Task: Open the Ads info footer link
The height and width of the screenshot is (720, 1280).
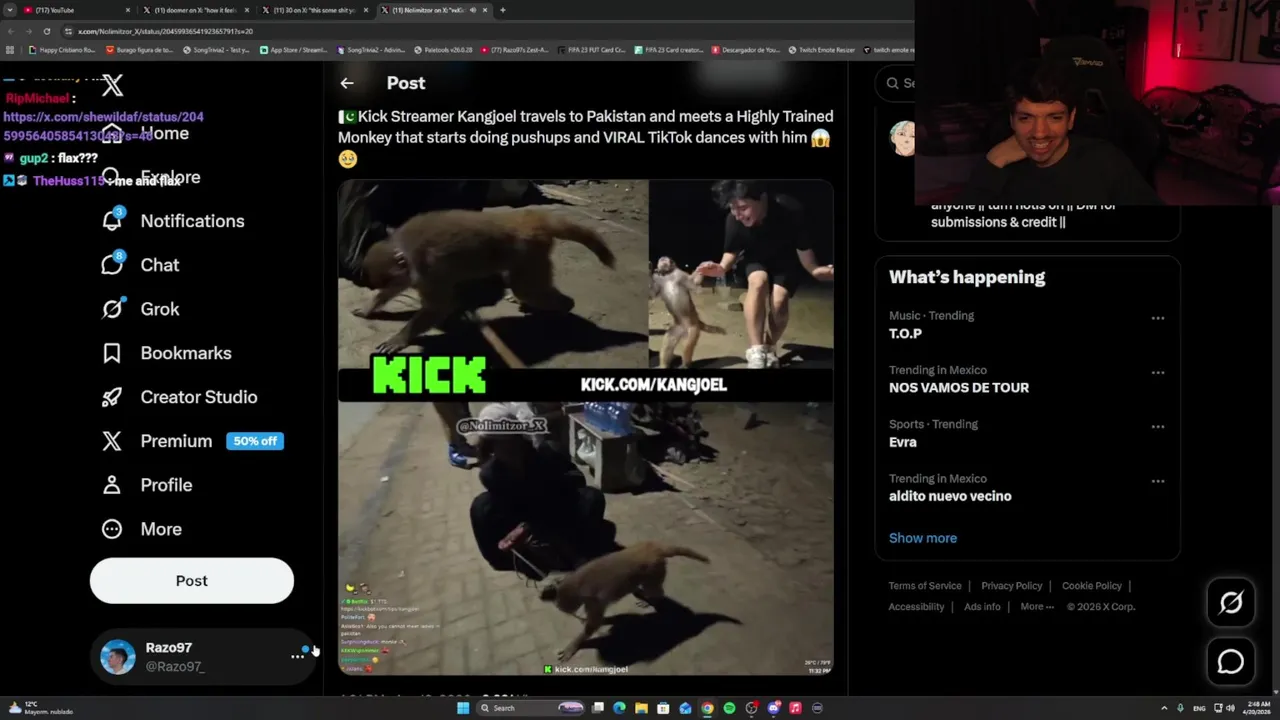Action: [x=982, y=607]
